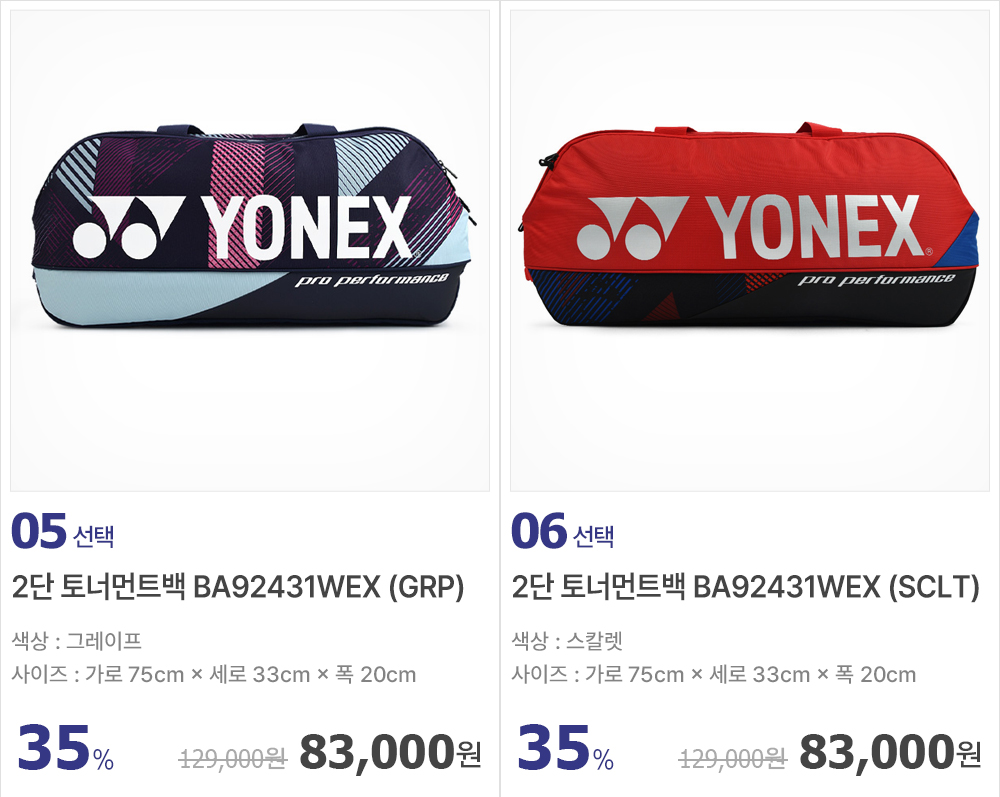Click struck-through 129,000원 on item 06

coord(733,759)
